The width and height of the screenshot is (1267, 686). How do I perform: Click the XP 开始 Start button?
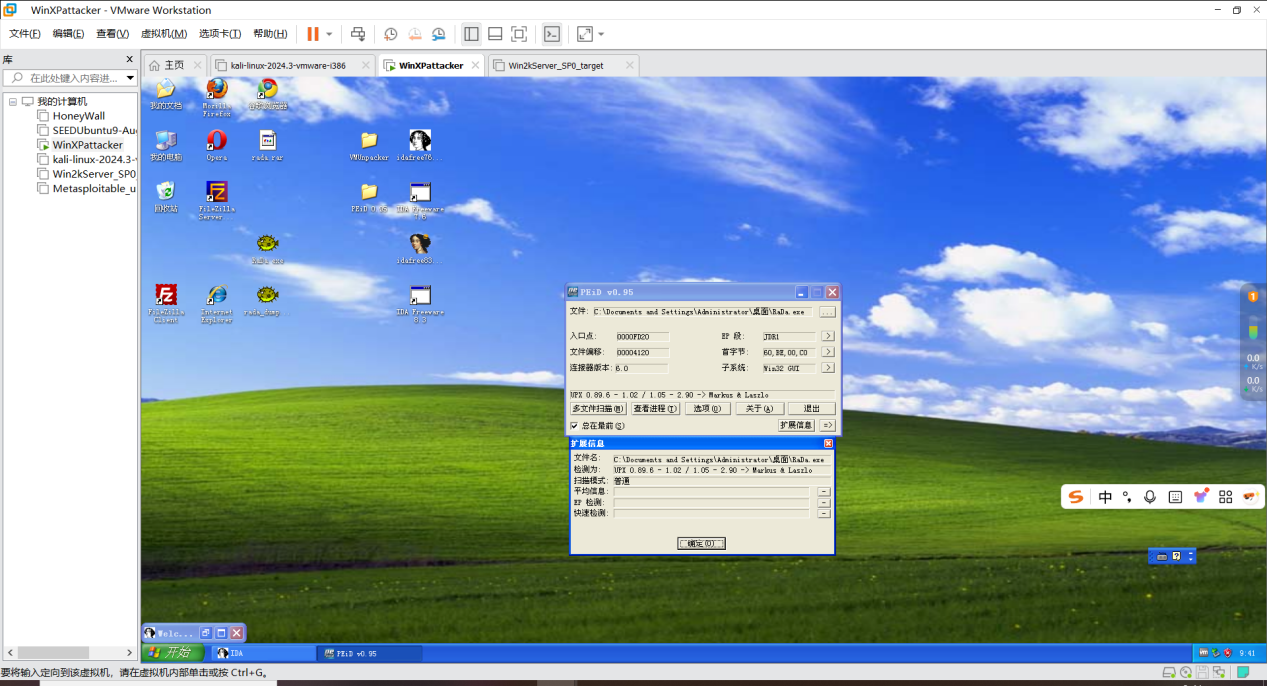(173, 653)
